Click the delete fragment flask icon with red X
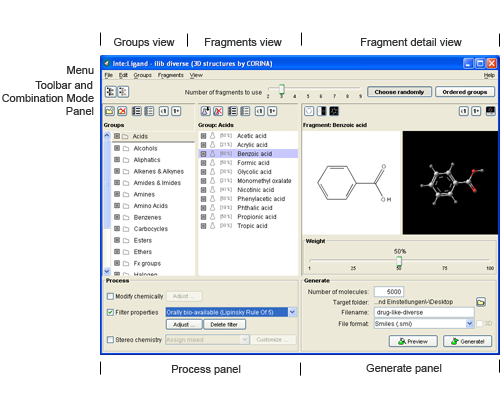Screen dimensions: 500x400 (218, 111)
